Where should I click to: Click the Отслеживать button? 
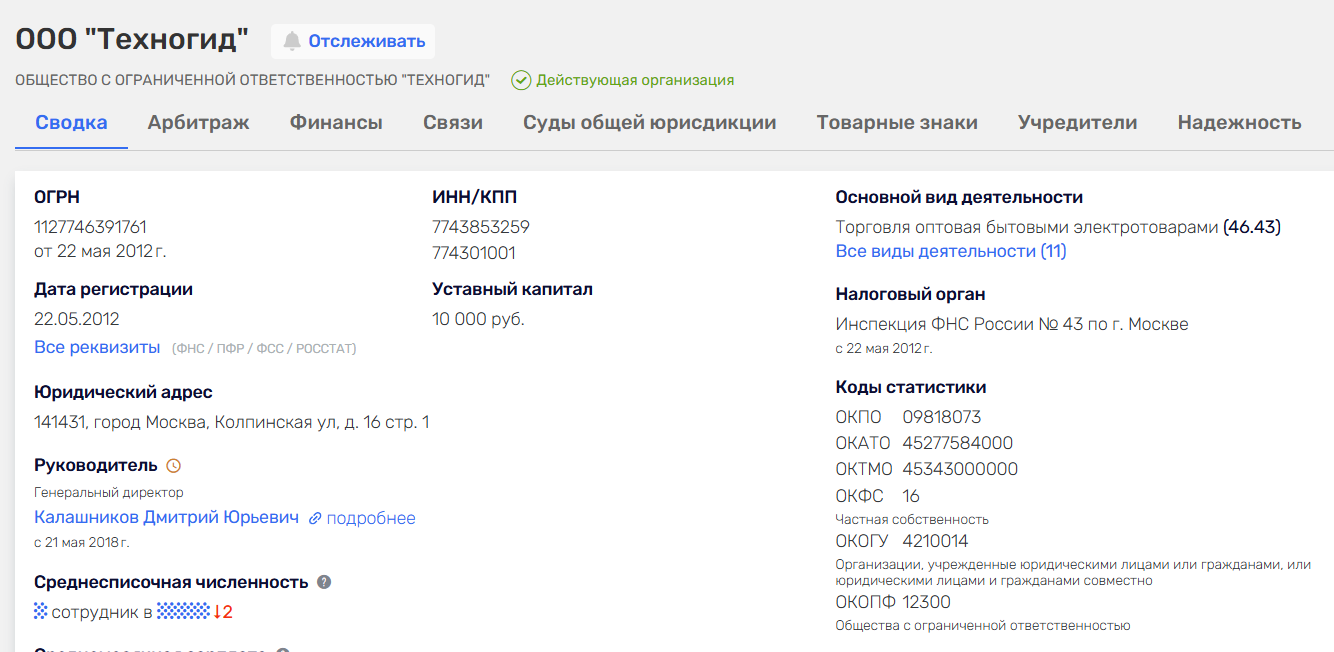(353, 41)
